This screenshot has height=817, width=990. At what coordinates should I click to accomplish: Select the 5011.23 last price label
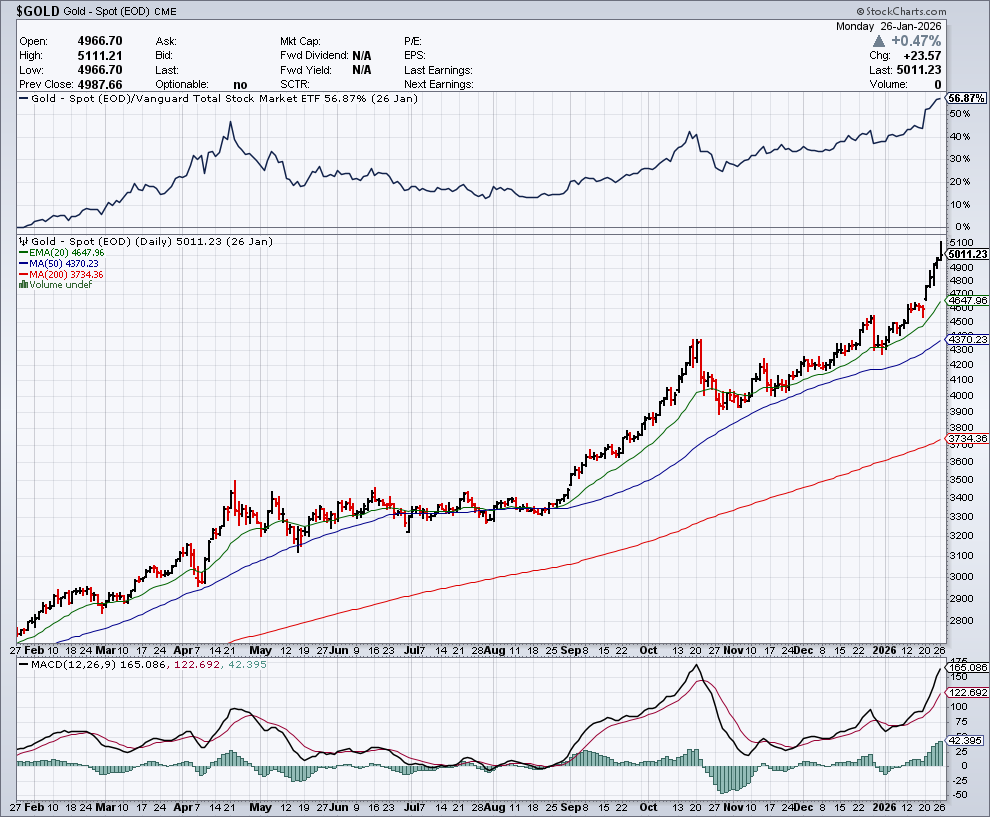point(968,255)
